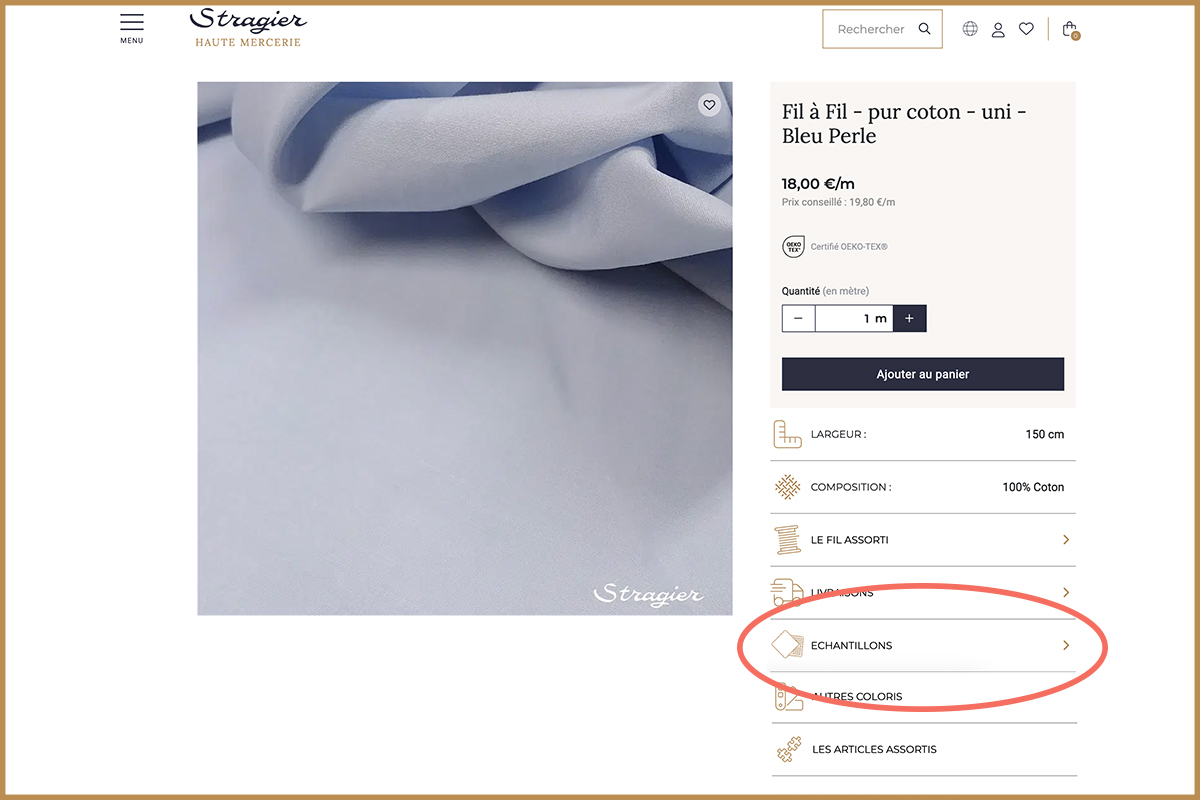Viewport: 1200px width, 800px height.
Task: Click the Stragier Haute Mercerie logo
Action: pos(248,28)
